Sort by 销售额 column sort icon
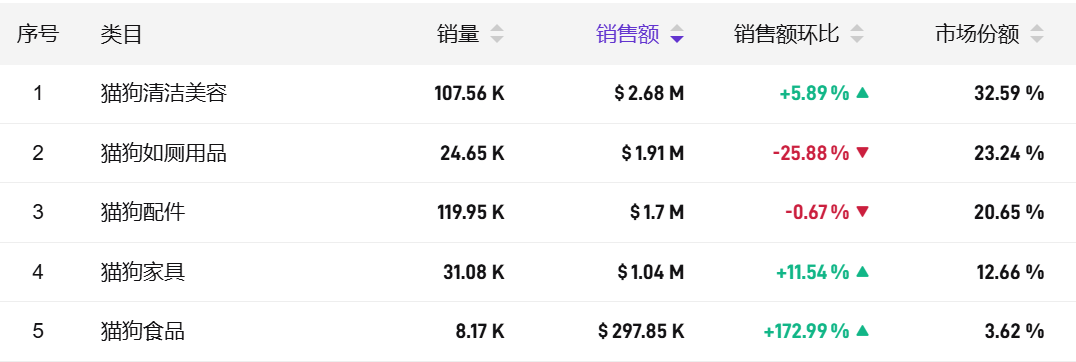Image resolution: width=1076 pixels, height=362 pixels. pyautogui.click(x=677, y=34)
